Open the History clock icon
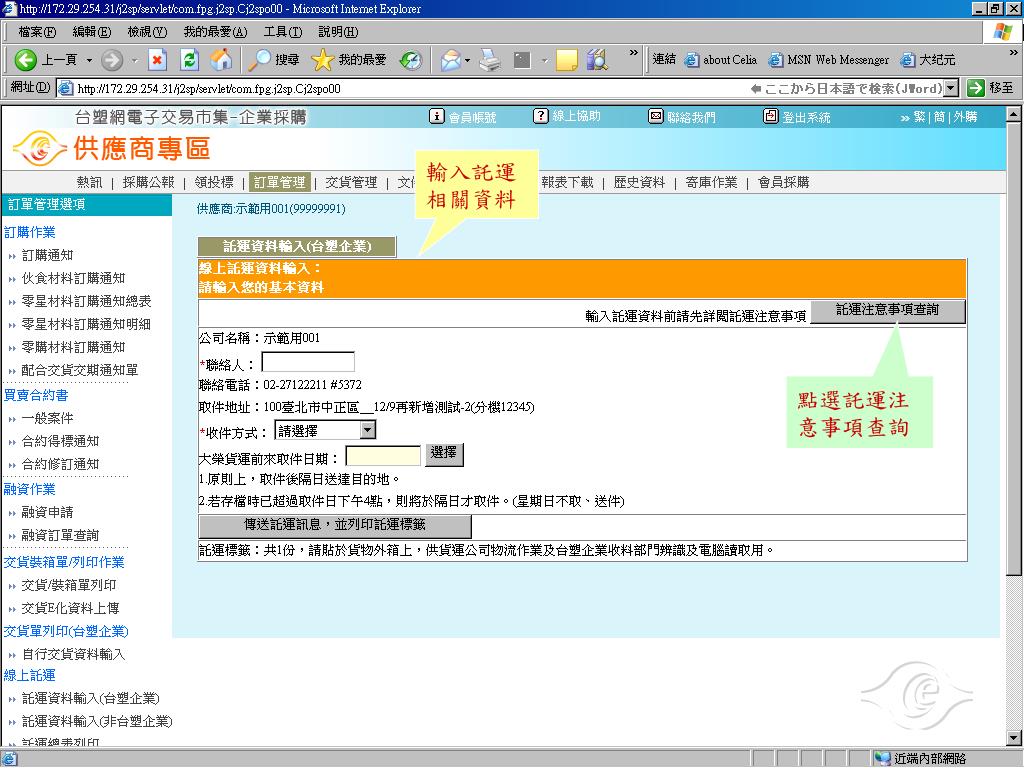1024x768 pixels. click(x=411, y=60)
